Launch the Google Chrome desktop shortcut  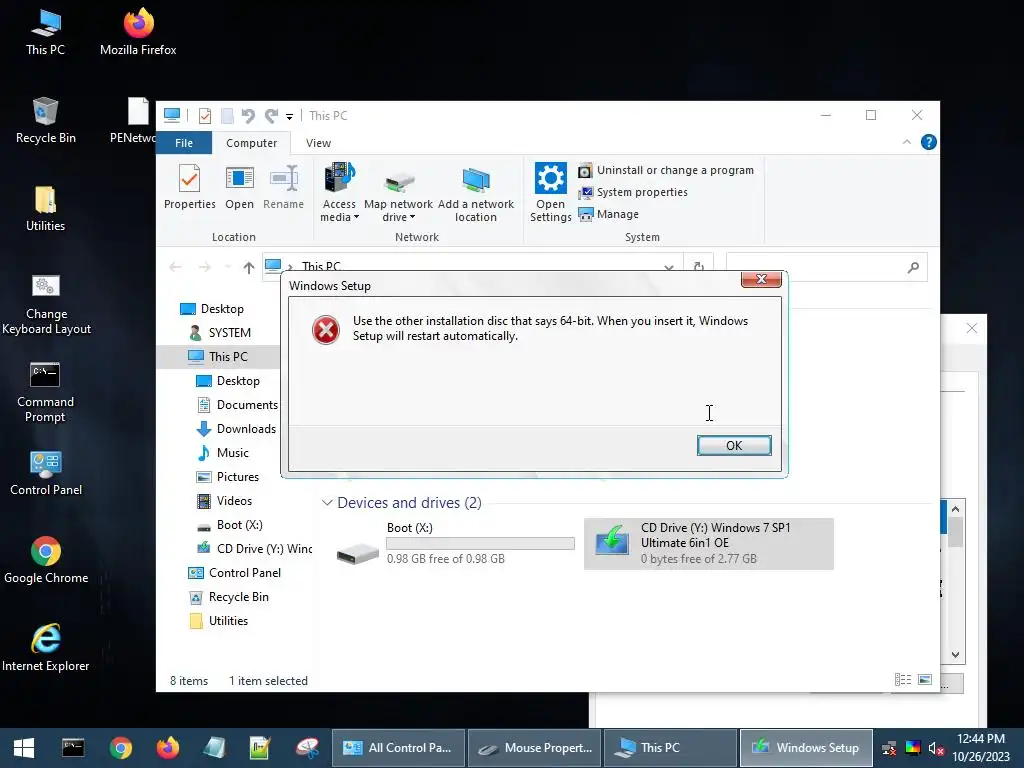pos(46,561)
